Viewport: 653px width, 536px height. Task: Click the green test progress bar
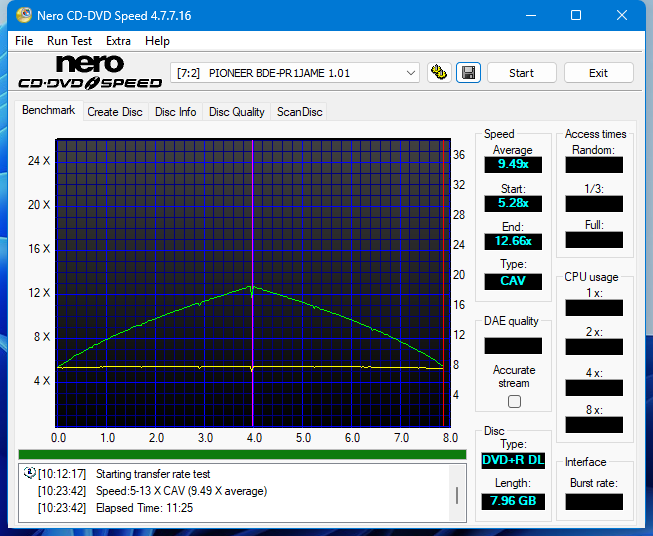click(242, 454)
